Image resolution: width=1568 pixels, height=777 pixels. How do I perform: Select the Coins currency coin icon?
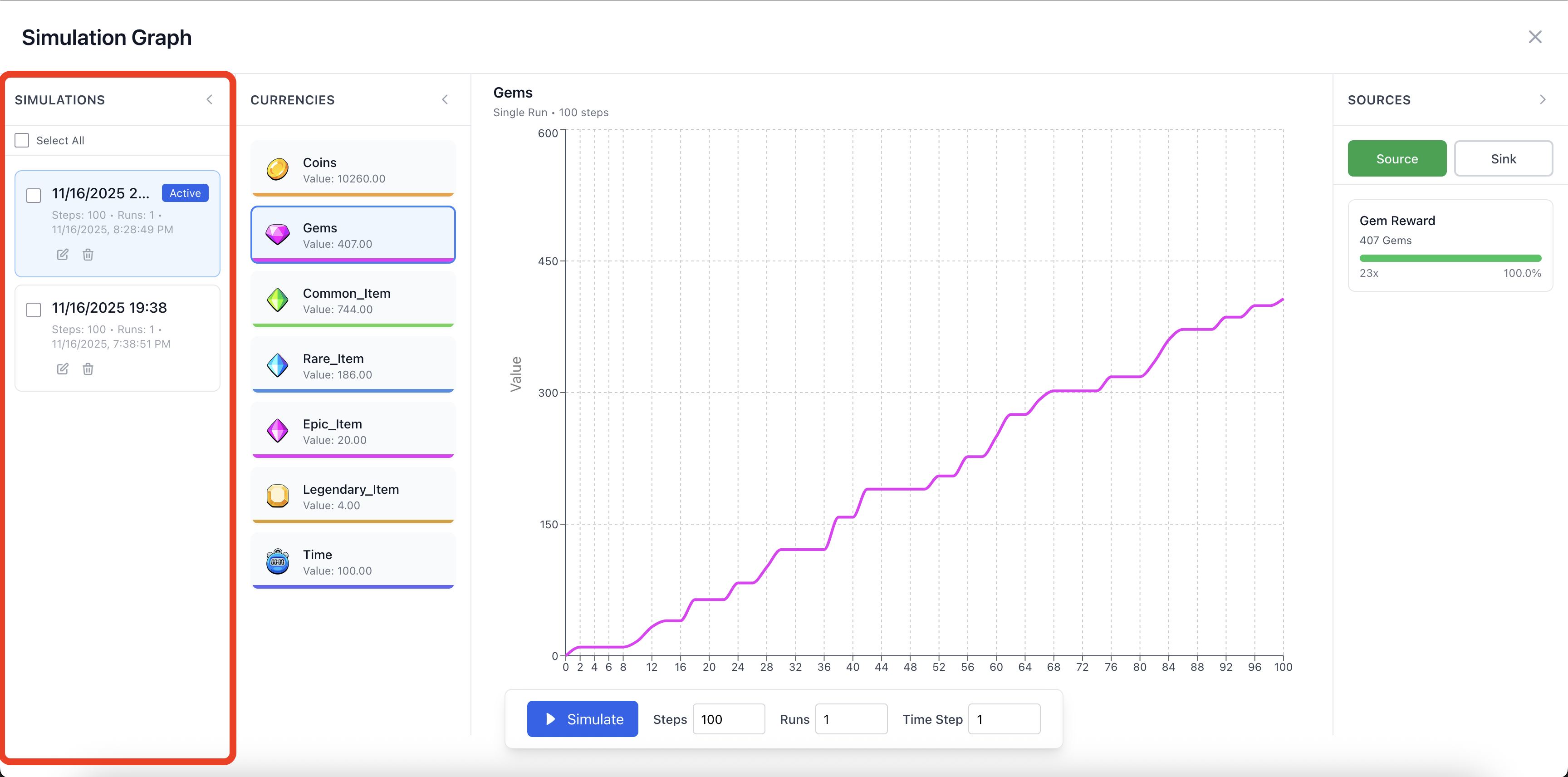point(278,170)
